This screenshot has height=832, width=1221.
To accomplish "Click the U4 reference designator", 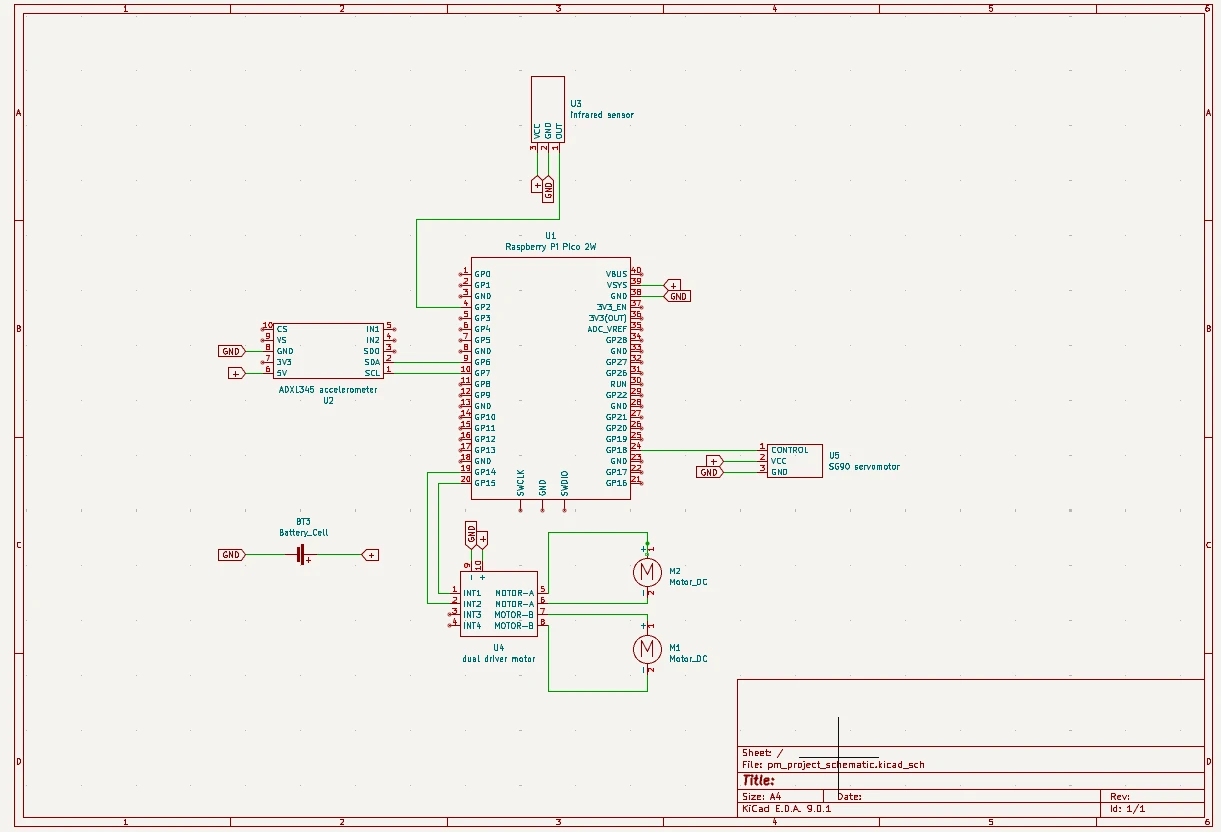I will (x=498, y=648).
